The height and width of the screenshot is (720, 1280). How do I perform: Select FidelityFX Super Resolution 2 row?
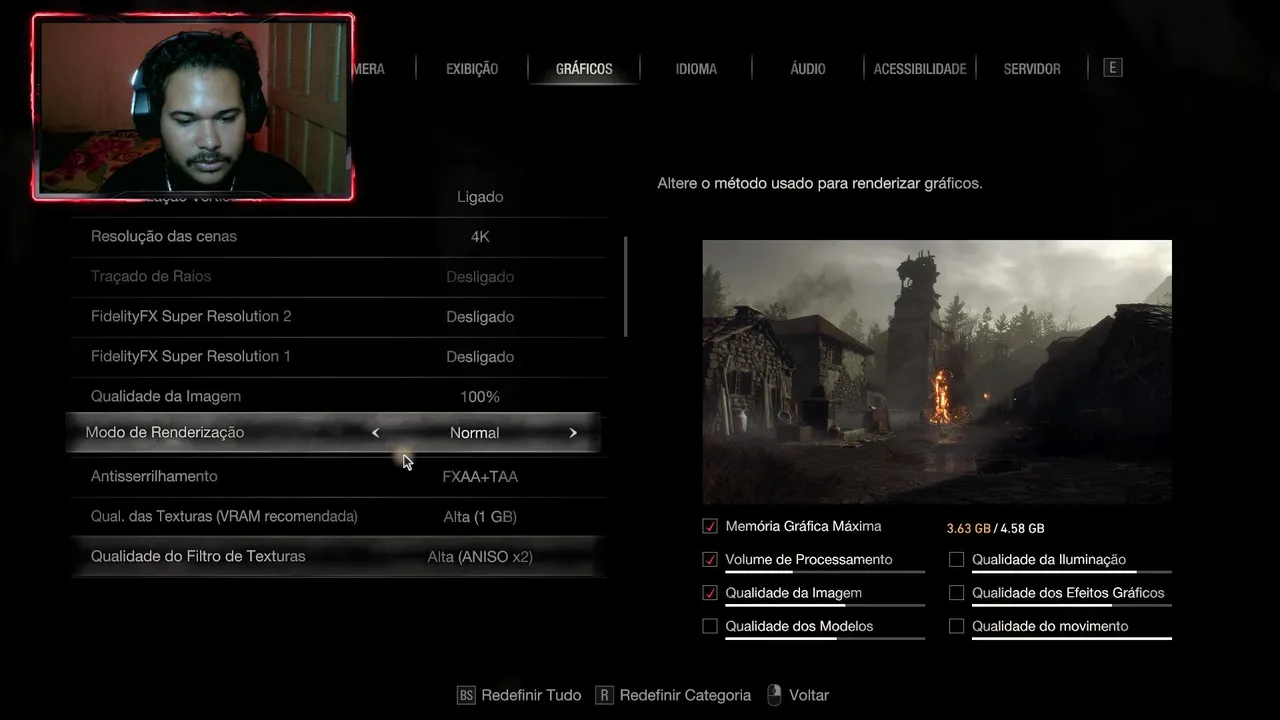tap(338, 317)
